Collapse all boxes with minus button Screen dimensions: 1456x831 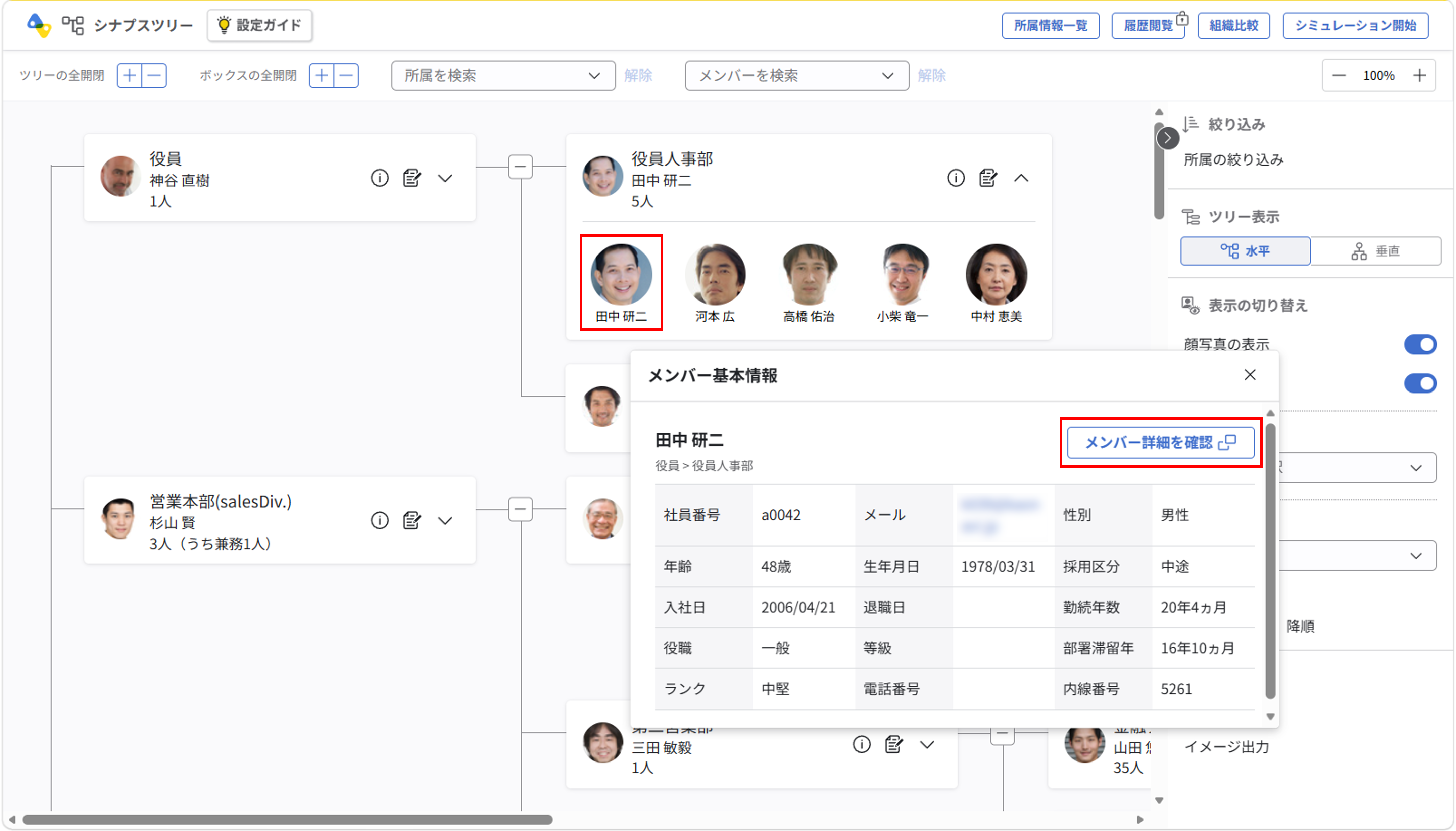tap(346, 75)
